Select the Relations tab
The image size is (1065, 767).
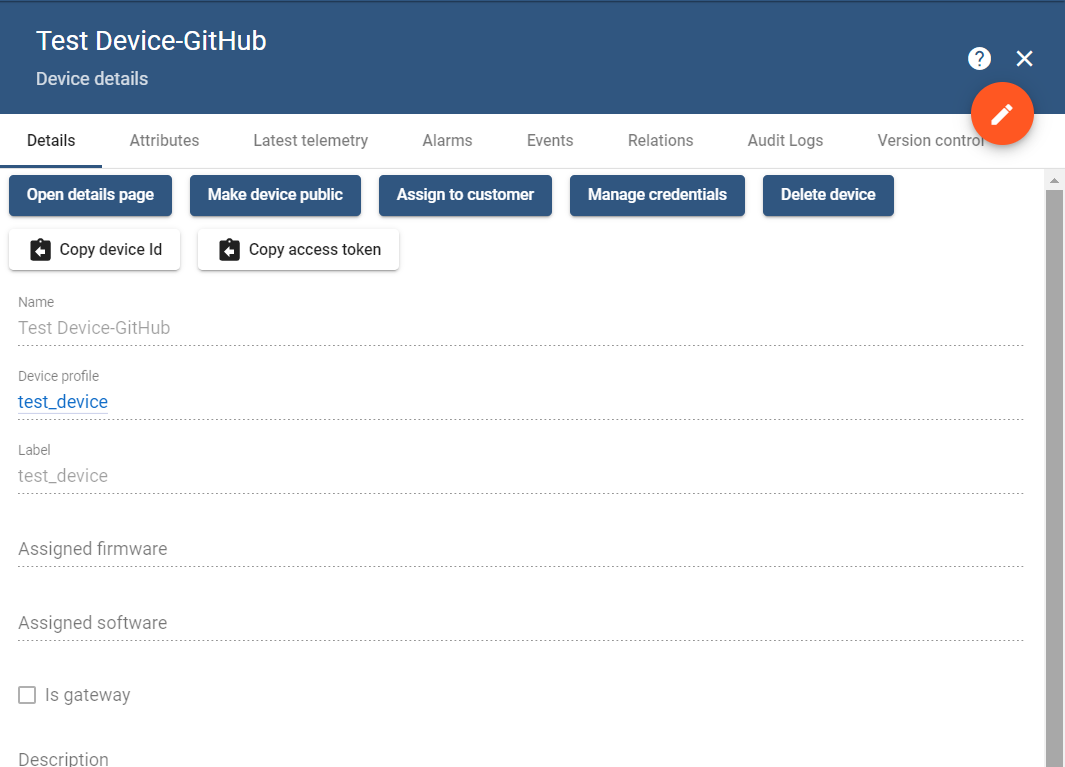[x=660, y=141]
